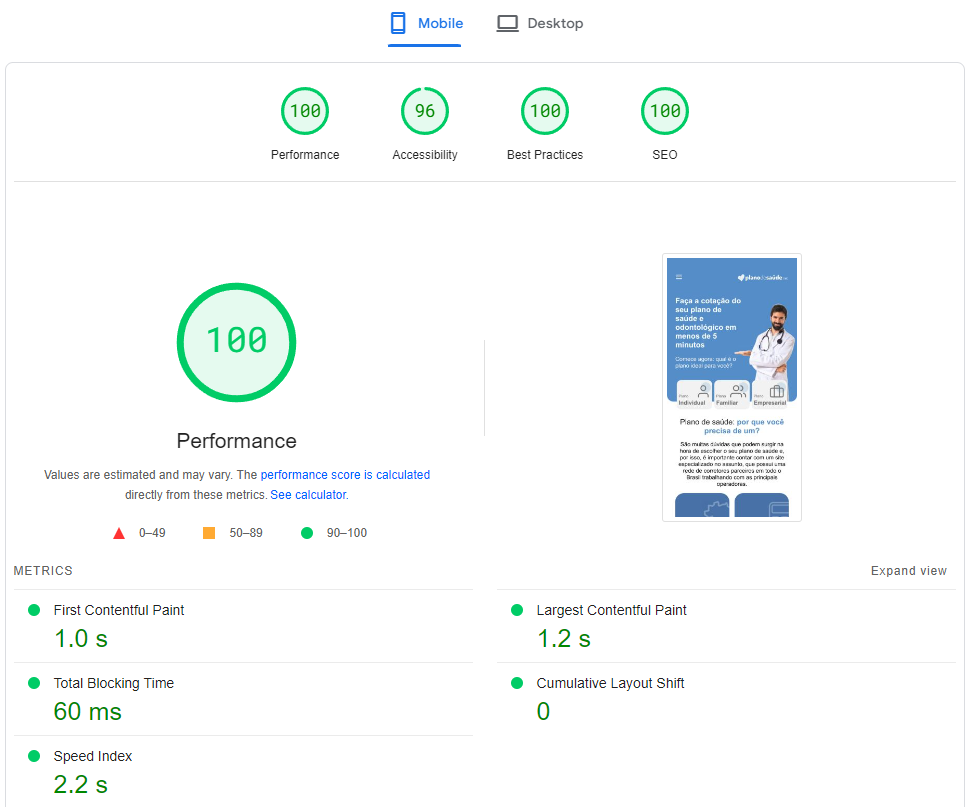Click the large Performance 100 gauge
969x807 pixels.
coord(236,341)
